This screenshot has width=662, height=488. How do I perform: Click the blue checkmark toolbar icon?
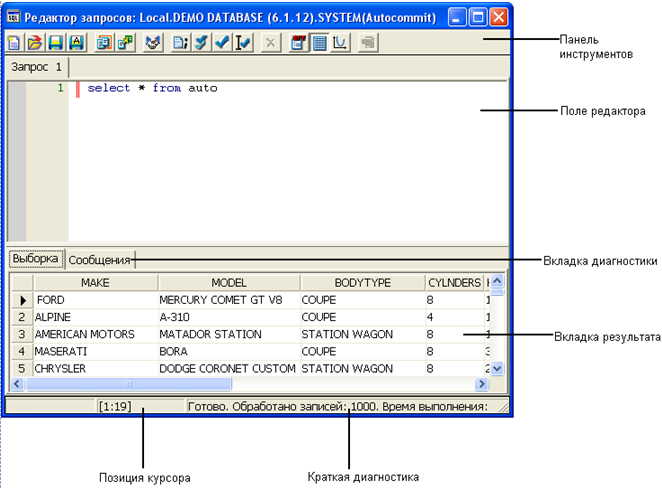tap(221, 44)
